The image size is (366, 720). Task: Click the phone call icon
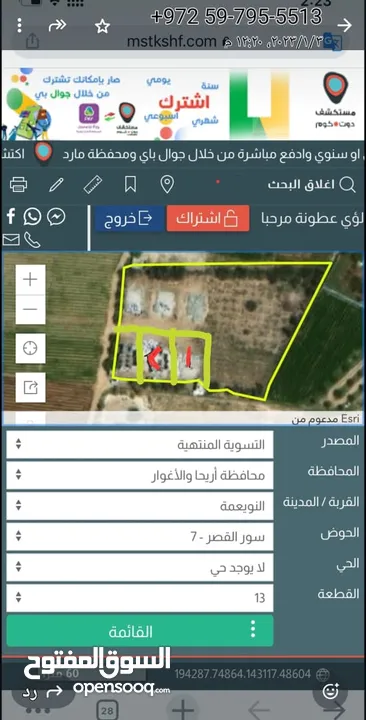(x=32, y=240)
